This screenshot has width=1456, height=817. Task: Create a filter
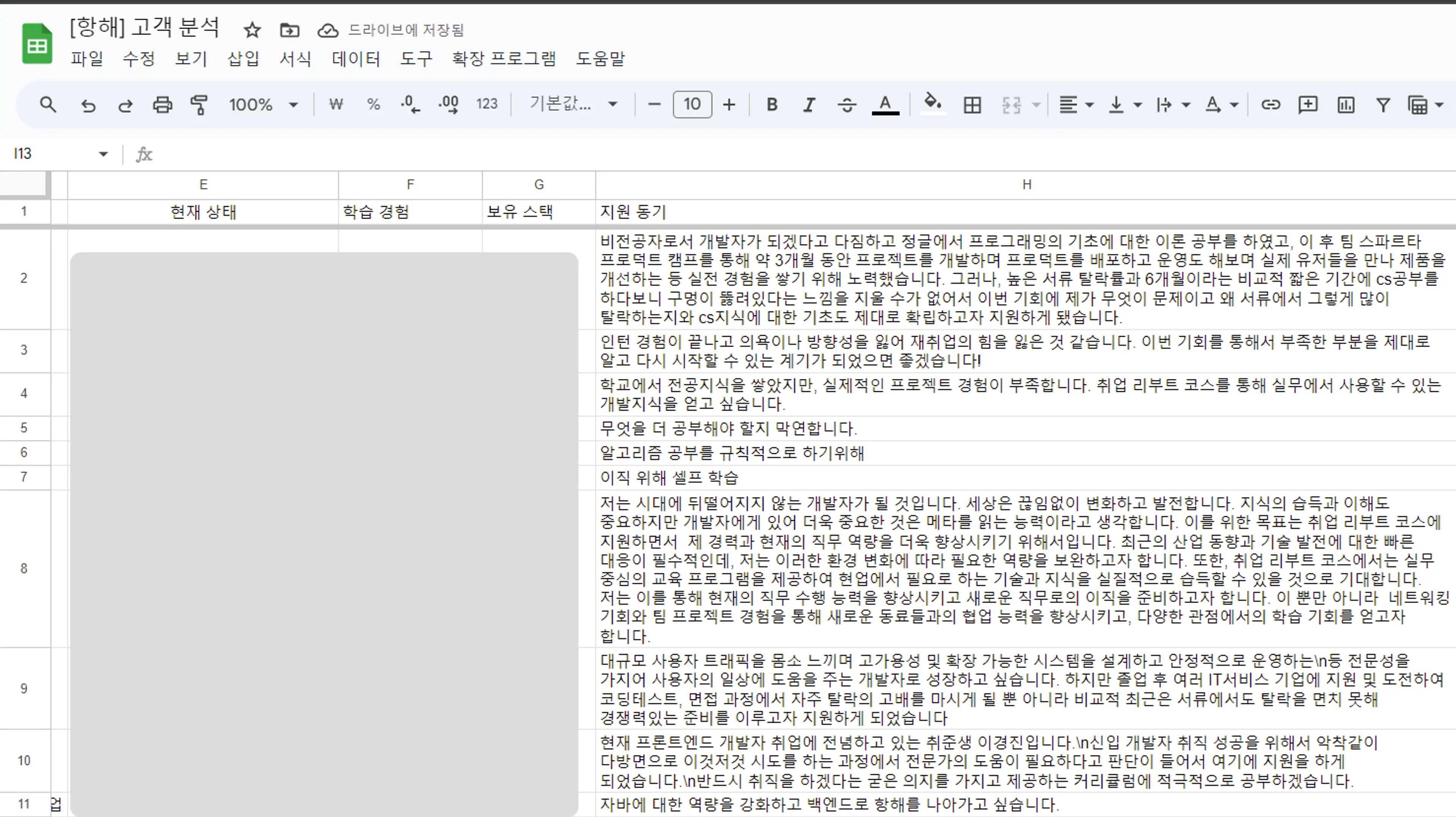(1383, 105)
